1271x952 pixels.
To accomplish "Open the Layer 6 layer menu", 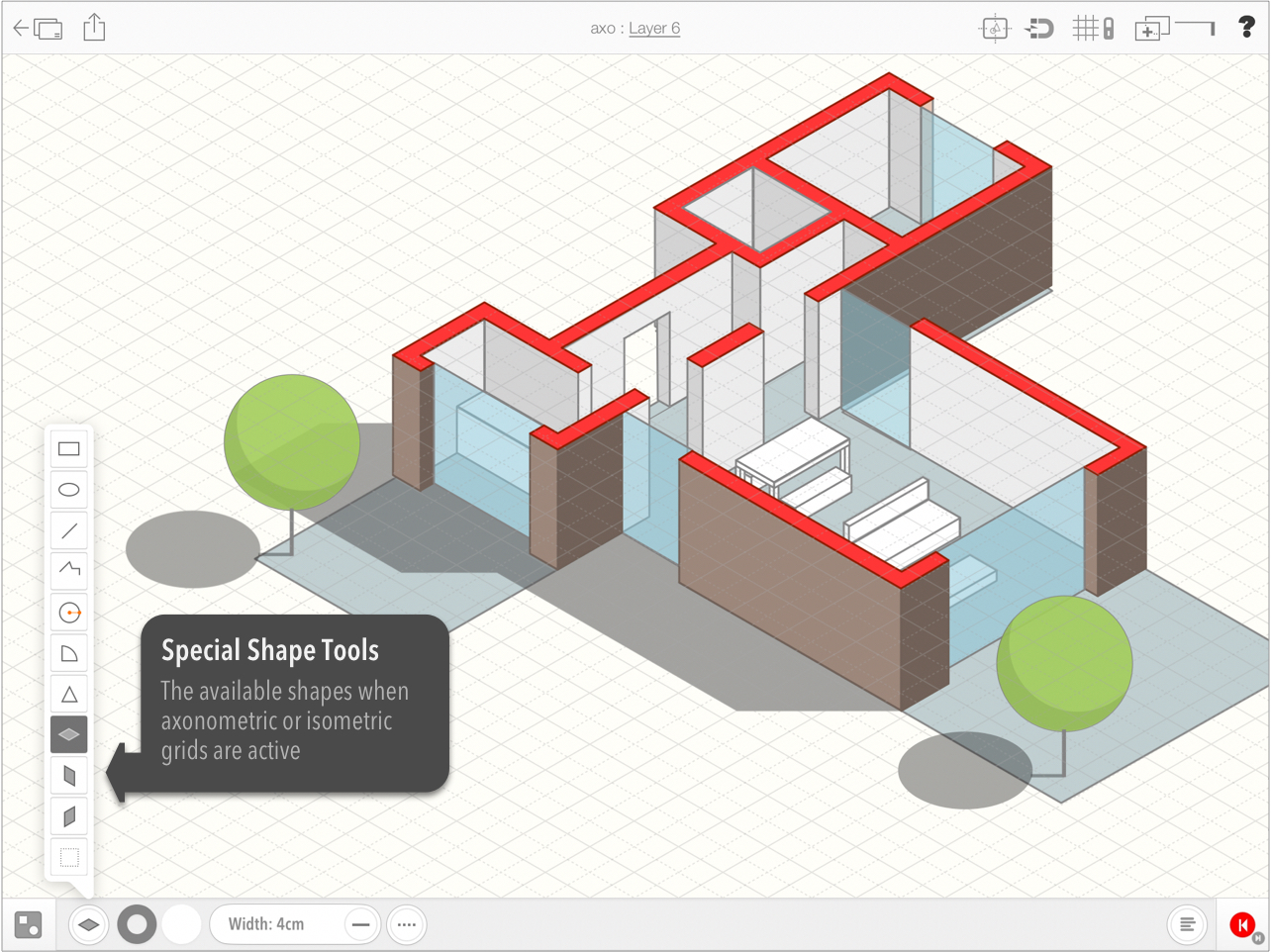I will (654, 29).
